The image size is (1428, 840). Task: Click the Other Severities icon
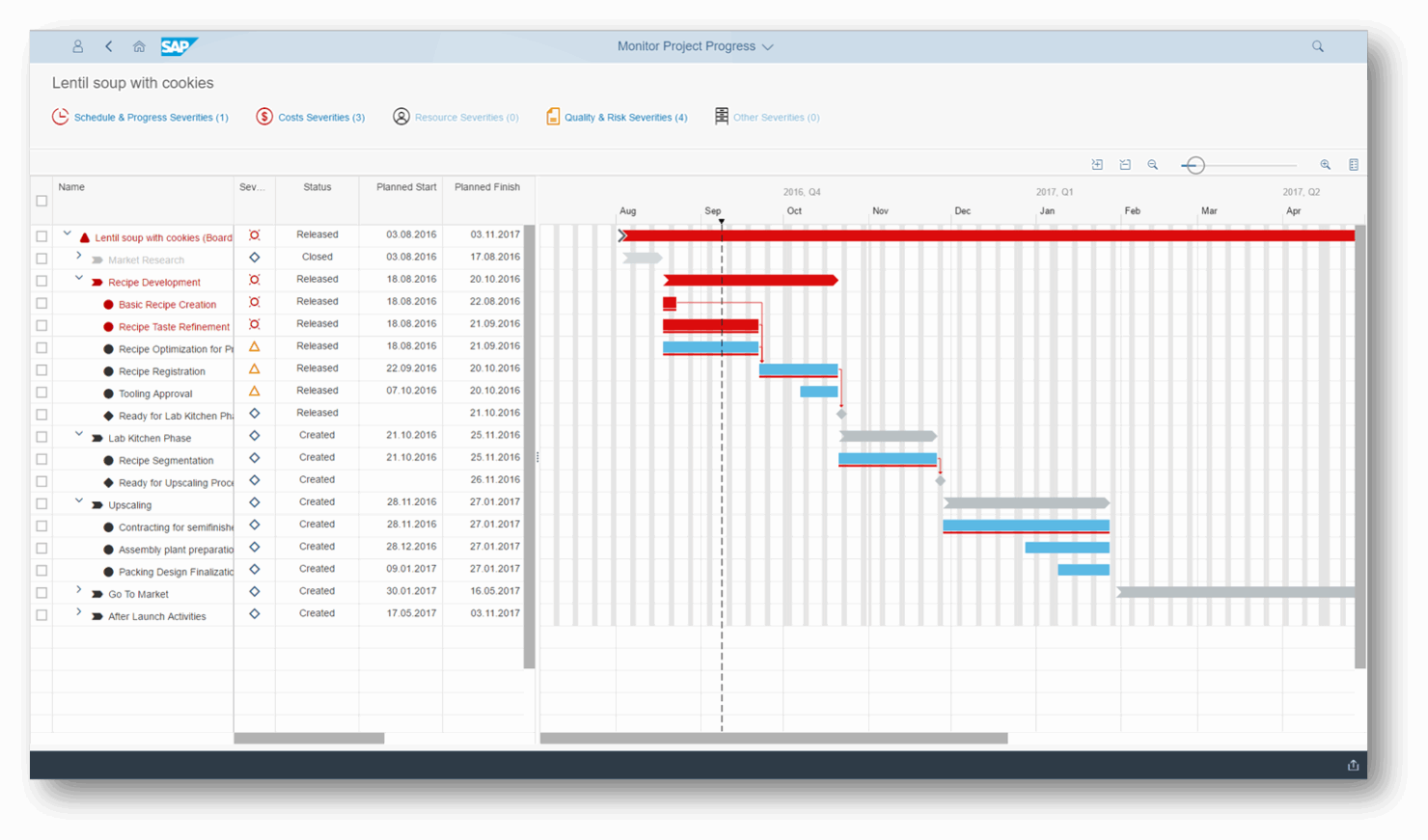[x=721, y=116]
